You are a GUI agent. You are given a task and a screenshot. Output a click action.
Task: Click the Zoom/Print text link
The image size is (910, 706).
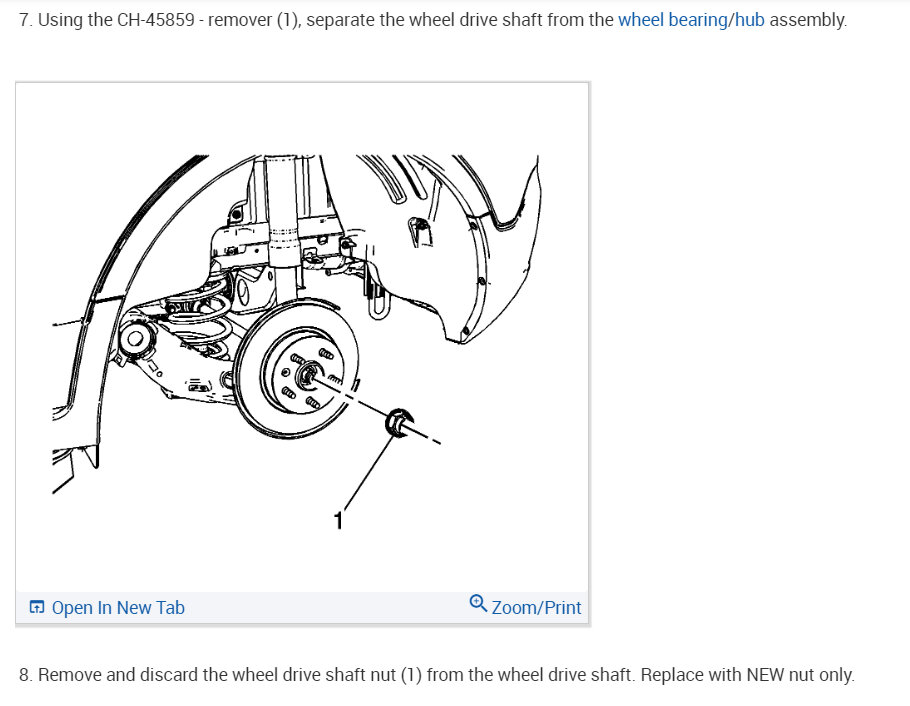click(x=536, y=607)
